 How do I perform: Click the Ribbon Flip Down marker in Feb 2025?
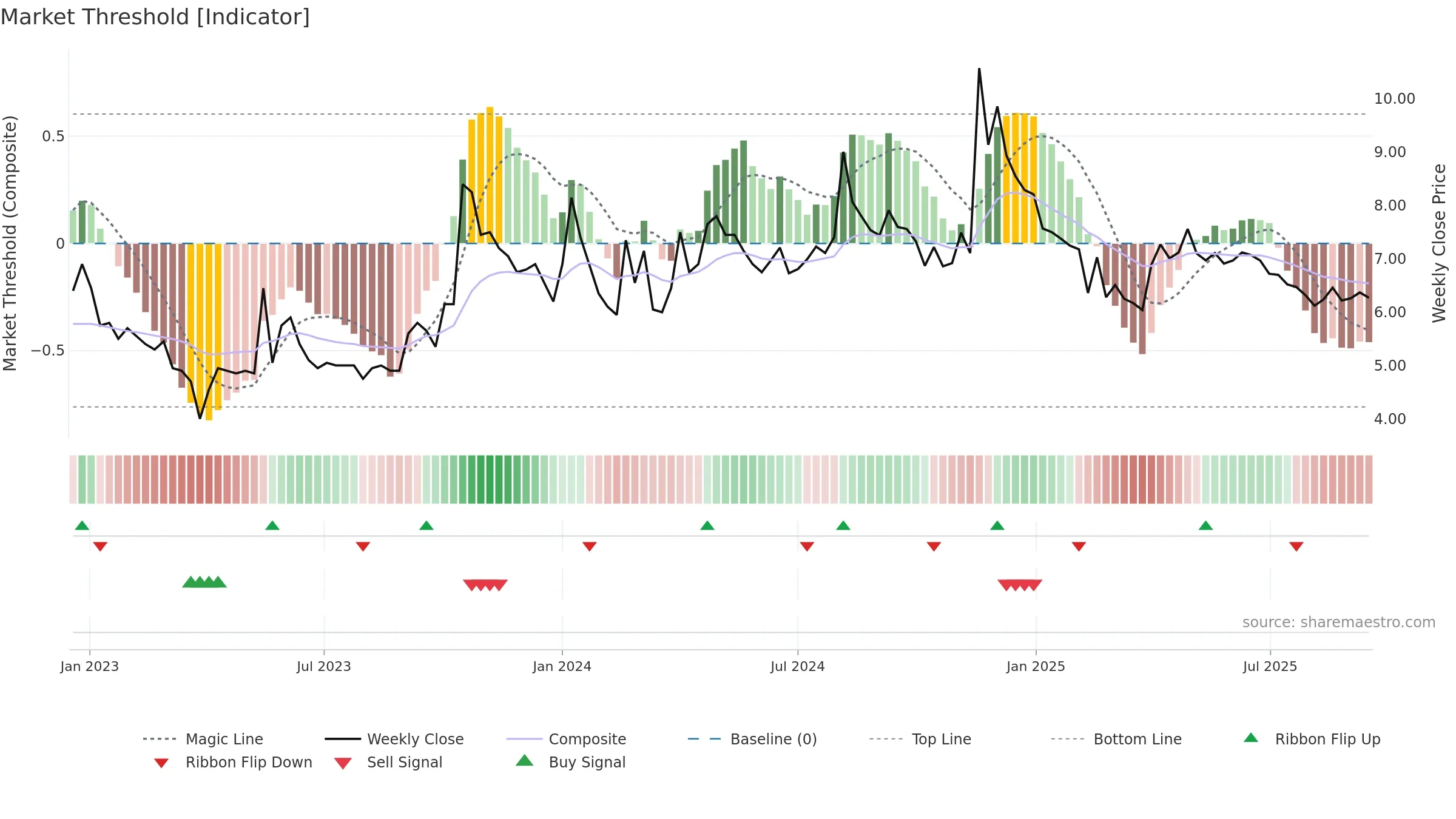point(1079,547)
